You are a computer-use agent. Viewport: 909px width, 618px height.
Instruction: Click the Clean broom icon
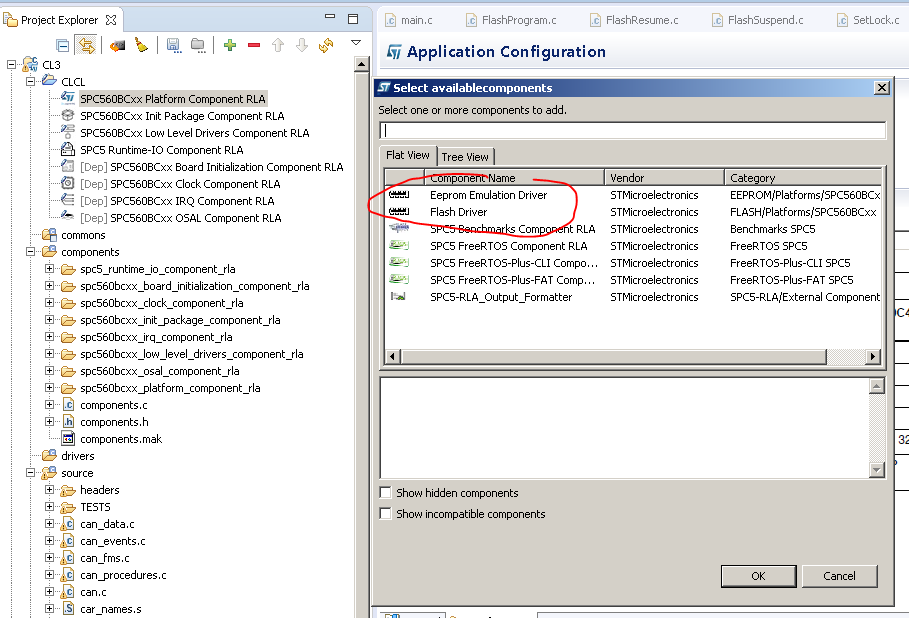click(141, 45)
